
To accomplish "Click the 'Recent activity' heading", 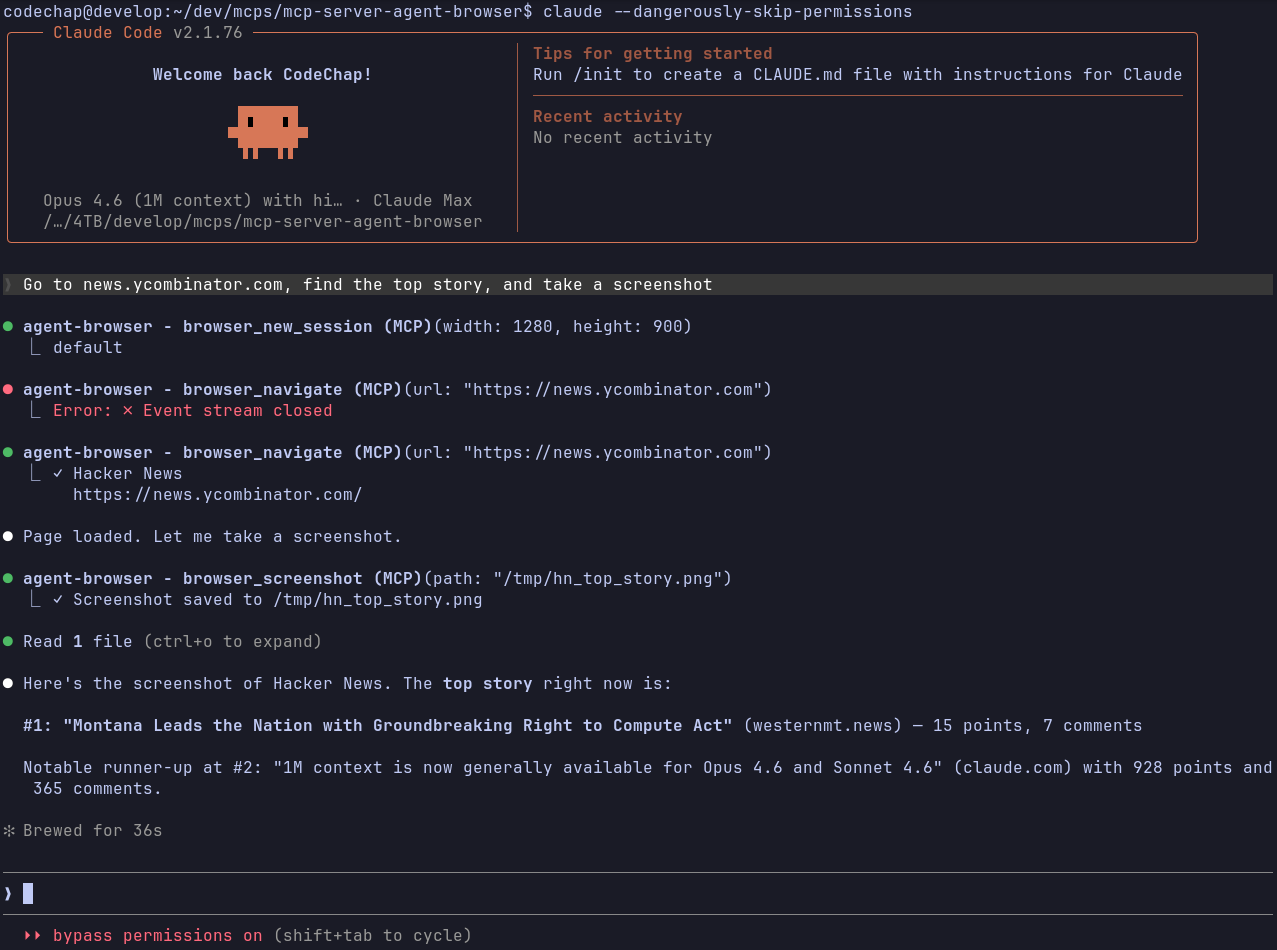I will click(608, 117).
